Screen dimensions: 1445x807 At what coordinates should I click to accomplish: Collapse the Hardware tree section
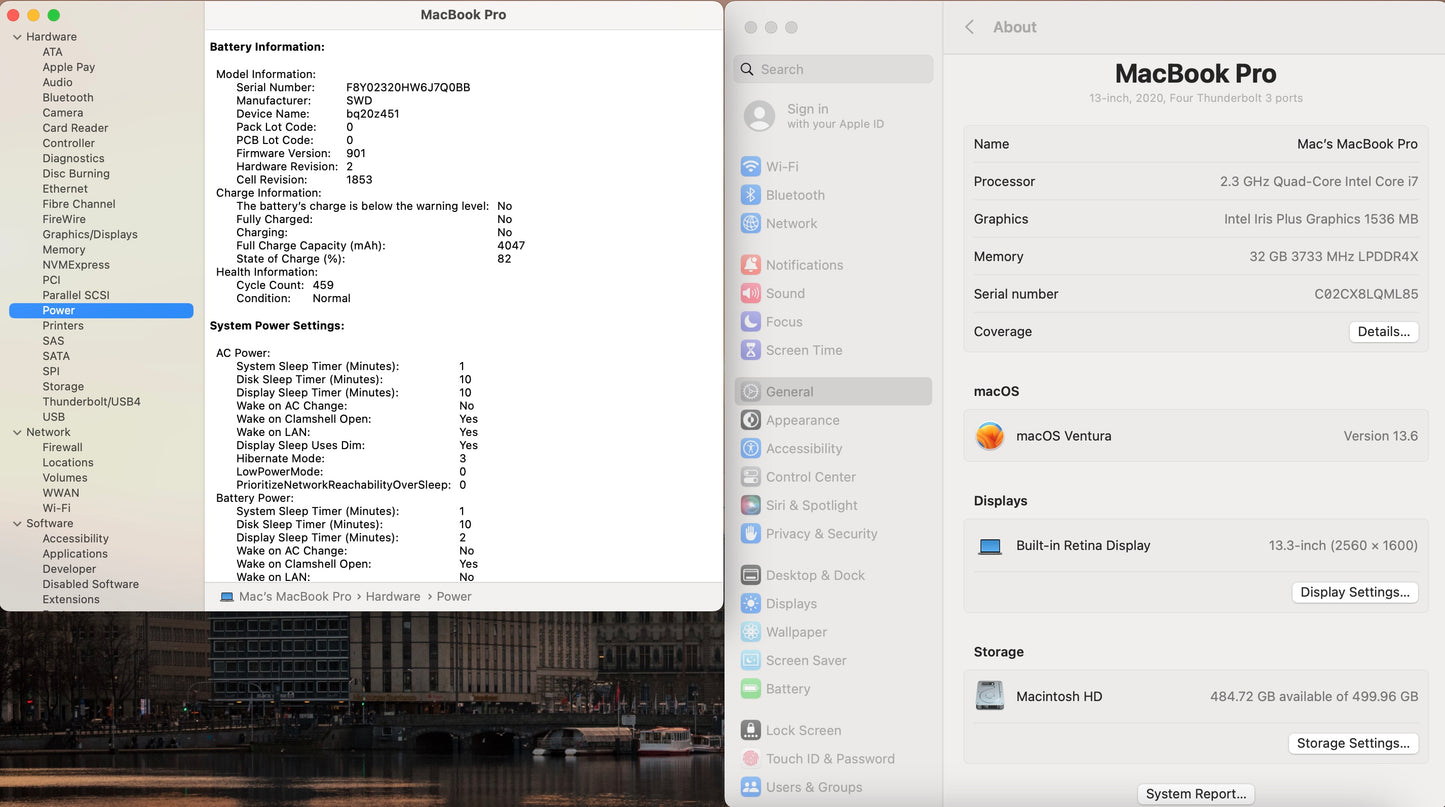coord(17,37)
